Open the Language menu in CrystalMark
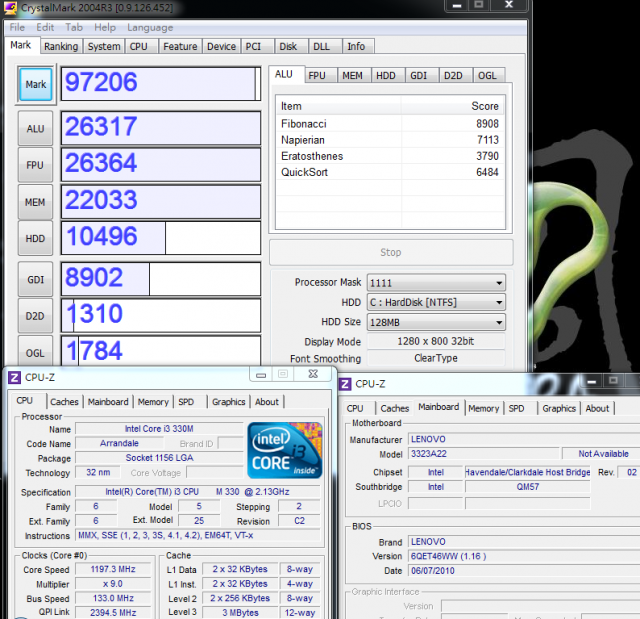 click(150, 27)
